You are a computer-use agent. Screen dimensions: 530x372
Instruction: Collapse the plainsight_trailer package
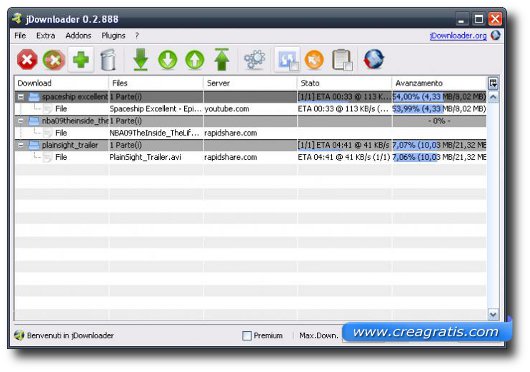coord(21,145)
